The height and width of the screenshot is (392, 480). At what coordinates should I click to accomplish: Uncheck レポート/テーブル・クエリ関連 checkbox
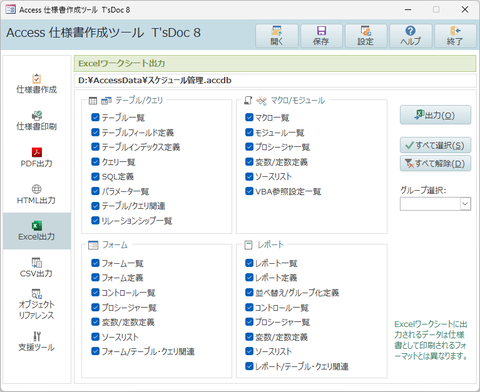pyautogui.click(x=249, y=366)
